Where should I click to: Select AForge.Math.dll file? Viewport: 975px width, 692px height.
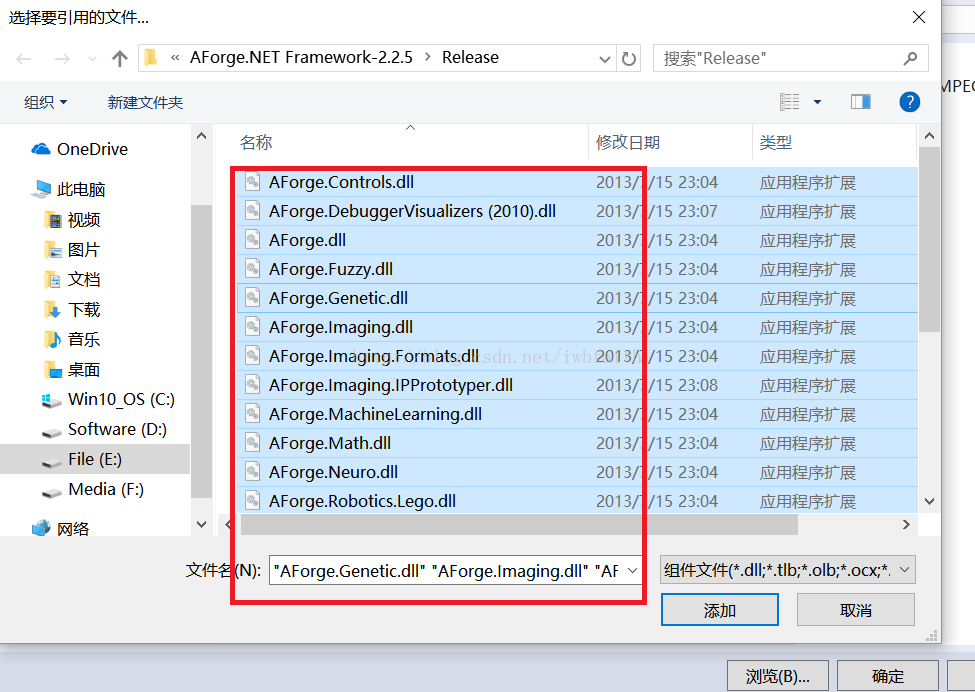pyautogui.click(x=577, y=443)
